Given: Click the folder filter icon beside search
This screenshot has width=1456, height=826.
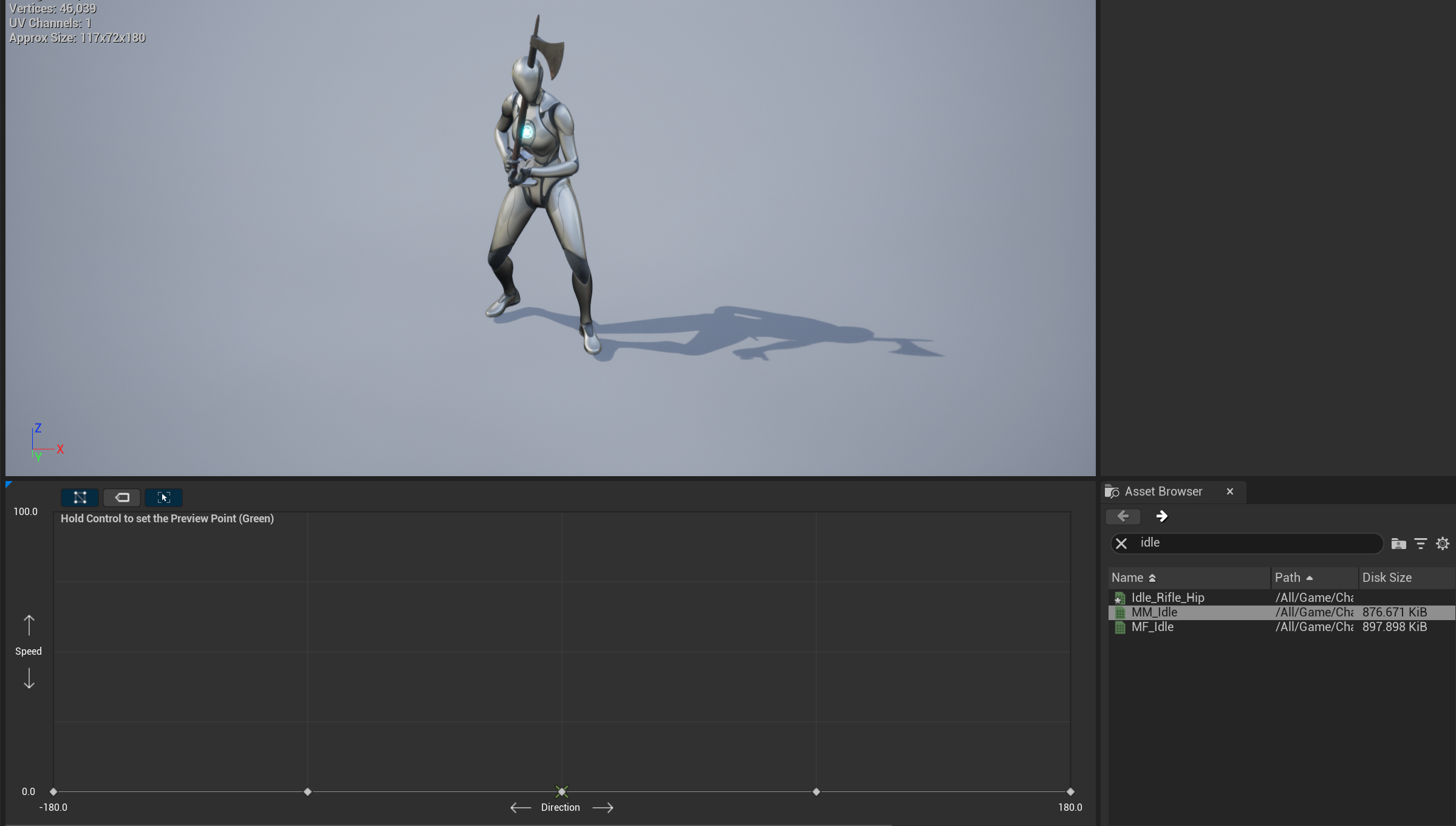Looking at the screenshot, I should (x=1398, y=544).
